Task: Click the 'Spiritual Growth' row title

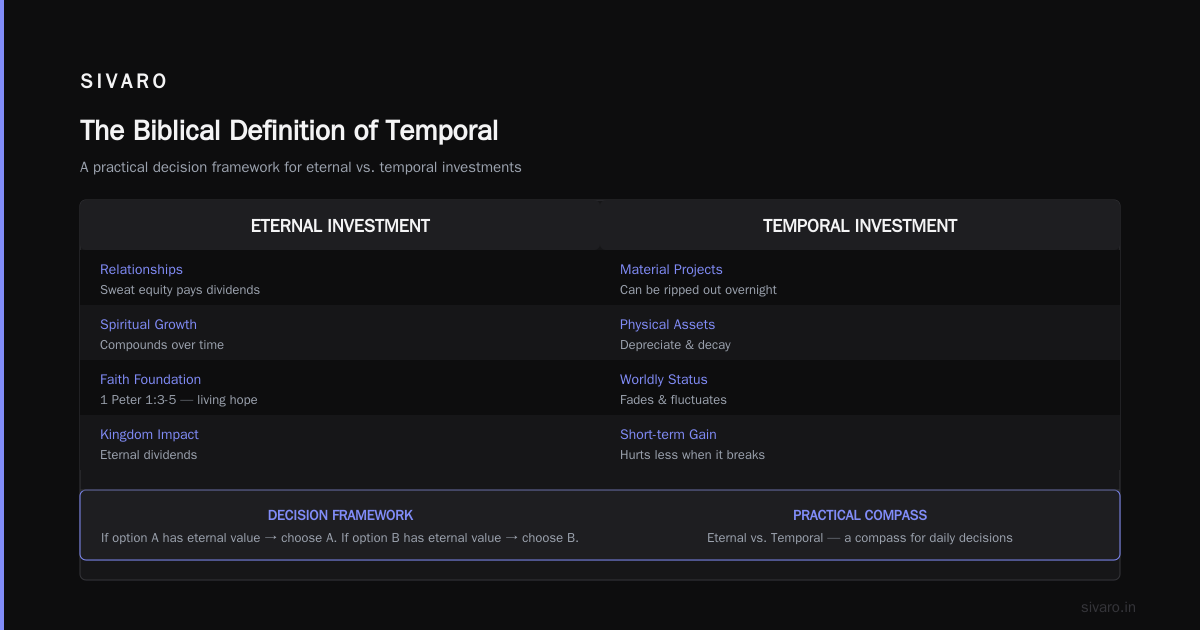Action: [148, 324]
